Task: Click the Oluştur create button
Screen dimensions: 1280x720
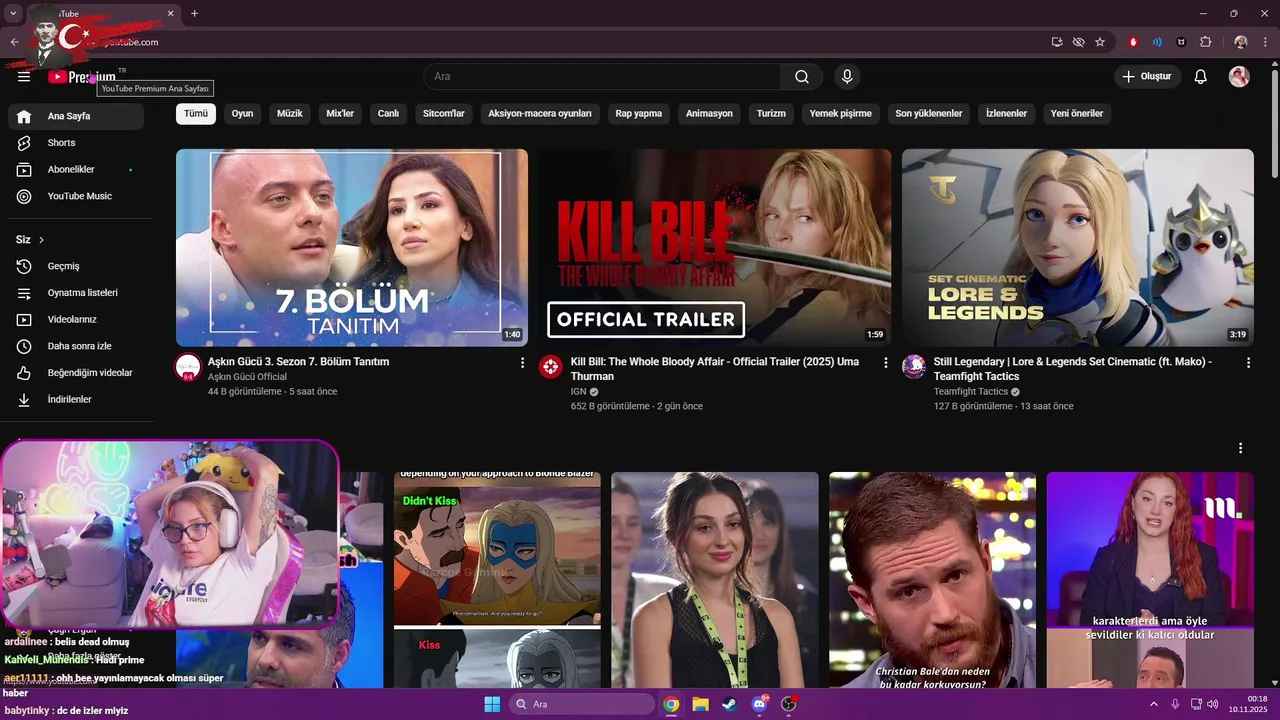Action: tap(1148, 77)
